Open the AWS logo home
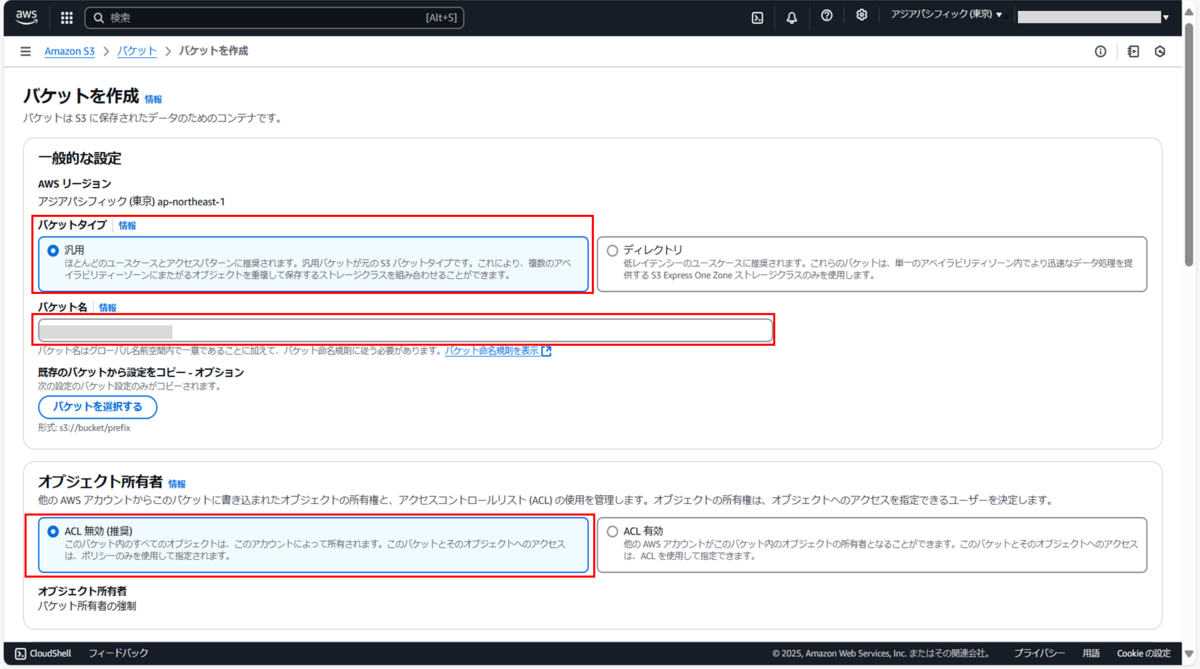 [27, 17]
